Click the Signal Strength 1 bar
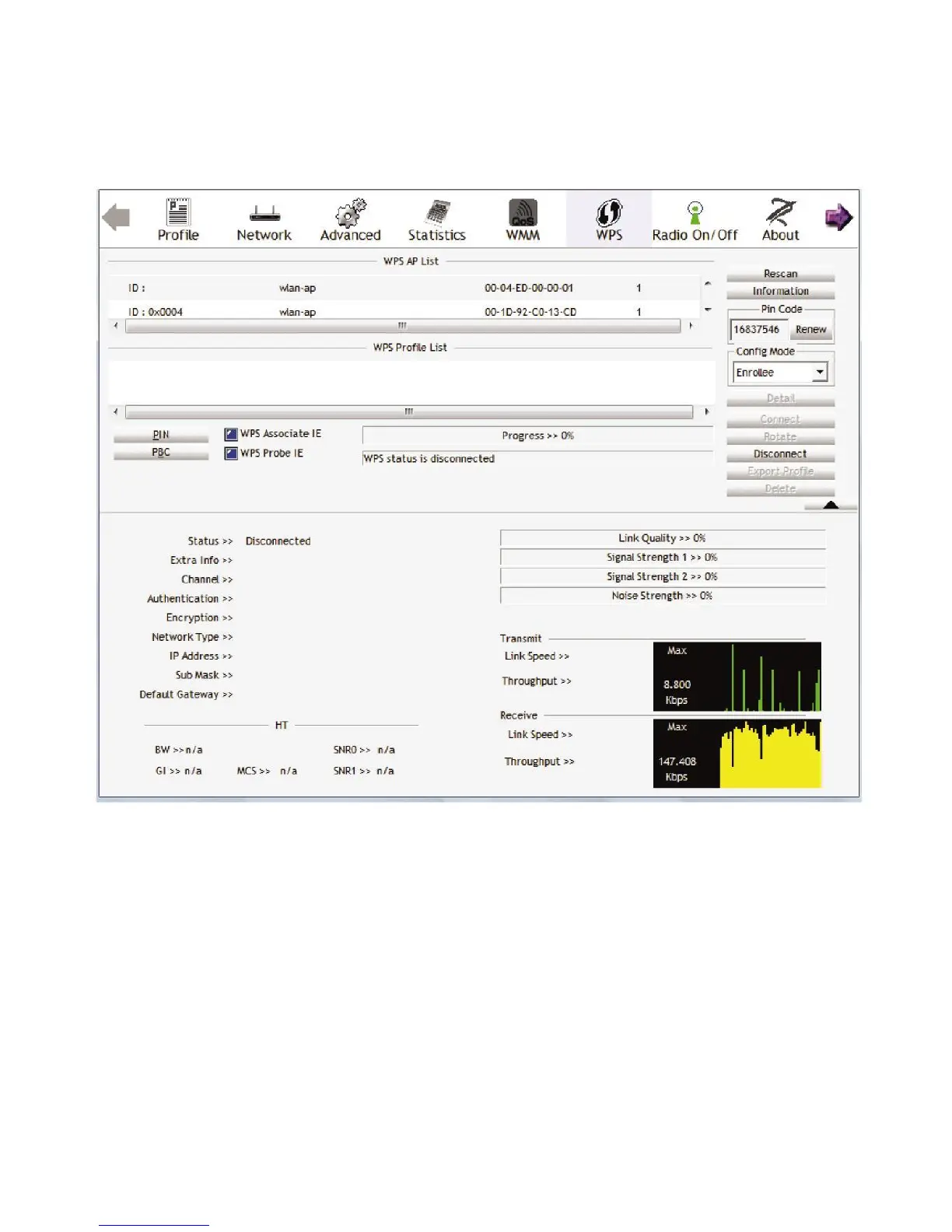Screen dimensions: 952x1232 click(x=663, y=558)
